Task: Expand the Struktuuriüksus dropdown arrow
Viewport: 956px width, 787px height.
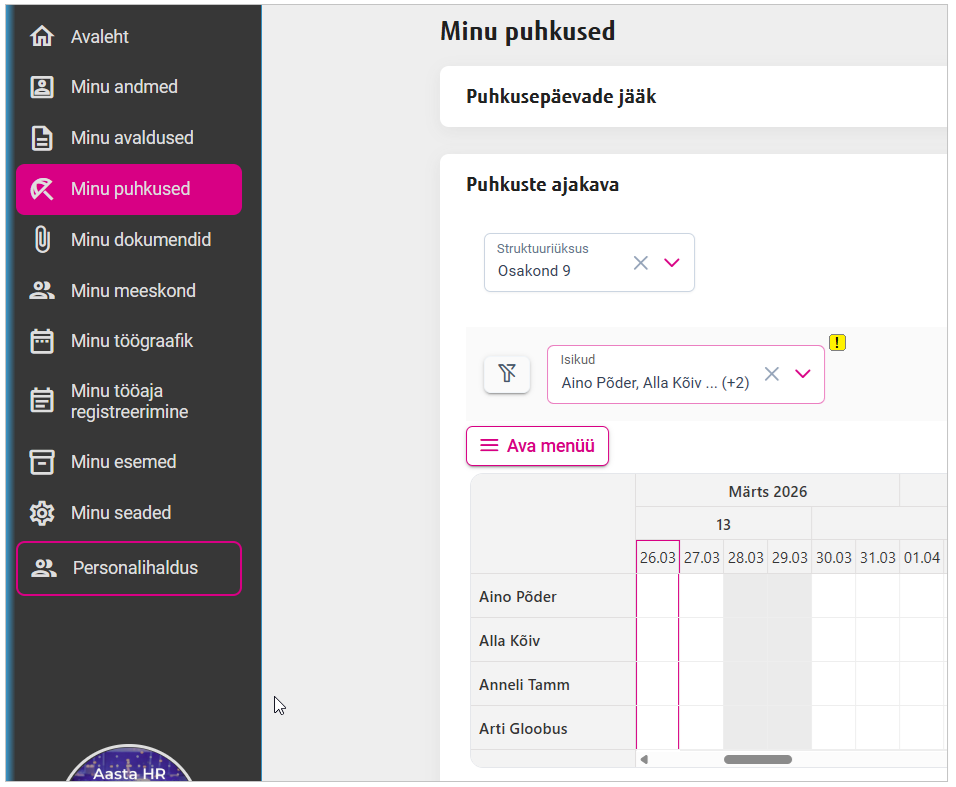Action: pos(672,263)
